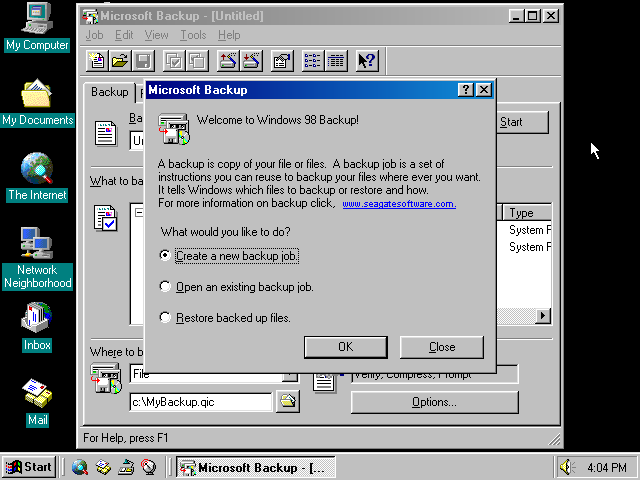Viewport: 640px width, 480px height.
Task: Click the Options... button
Action: pos(434,402)
